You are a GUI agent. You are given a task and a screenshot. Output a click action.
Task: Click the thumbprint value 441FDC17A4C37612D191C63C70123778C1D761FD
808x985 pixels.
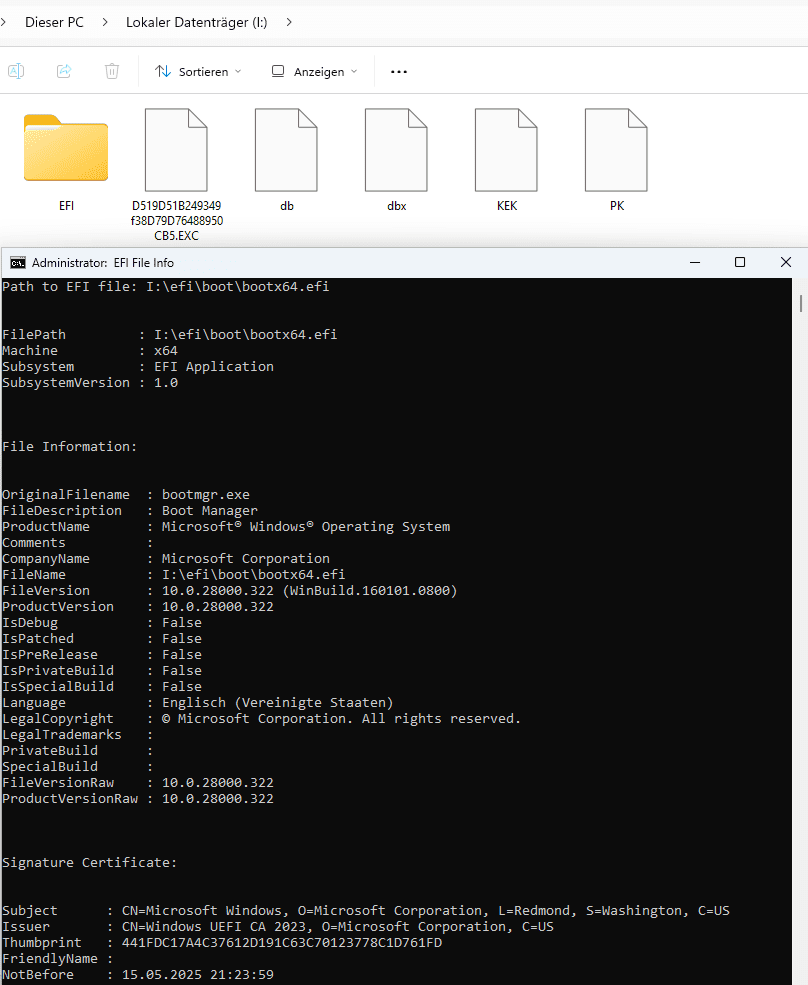click(x=281, y=942)
